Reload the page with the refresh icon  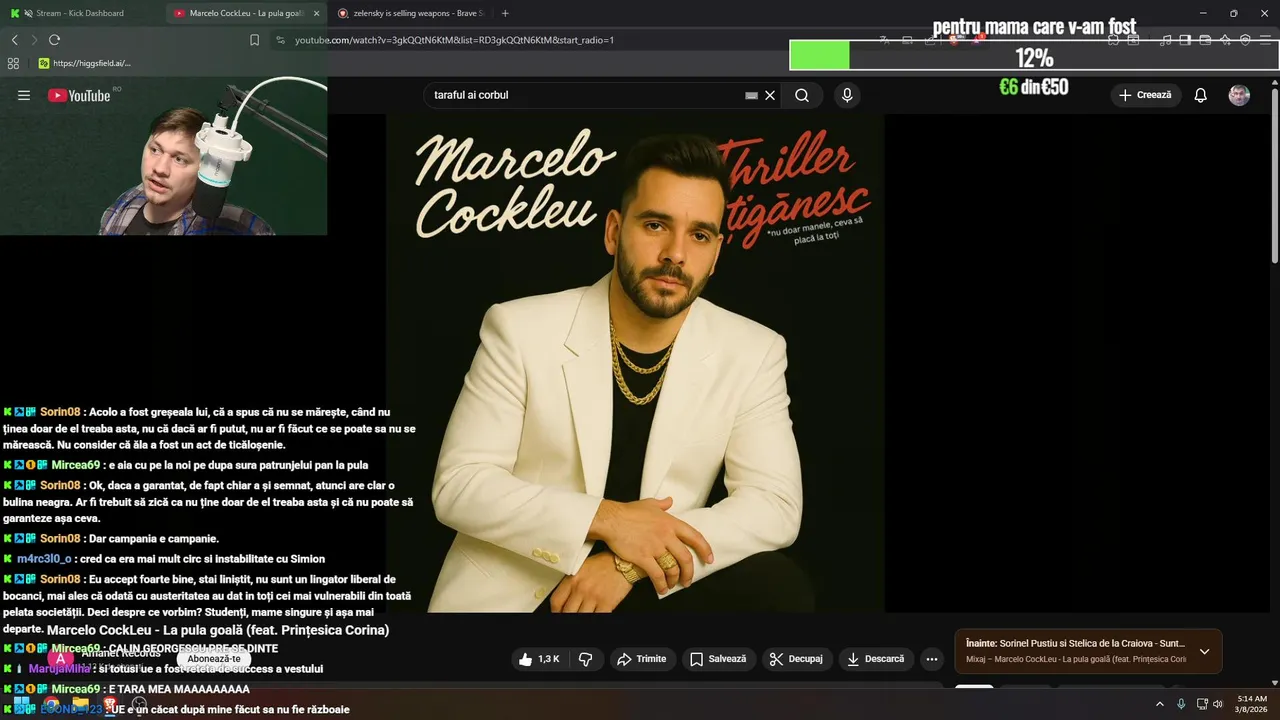click(x=54, y=40)
